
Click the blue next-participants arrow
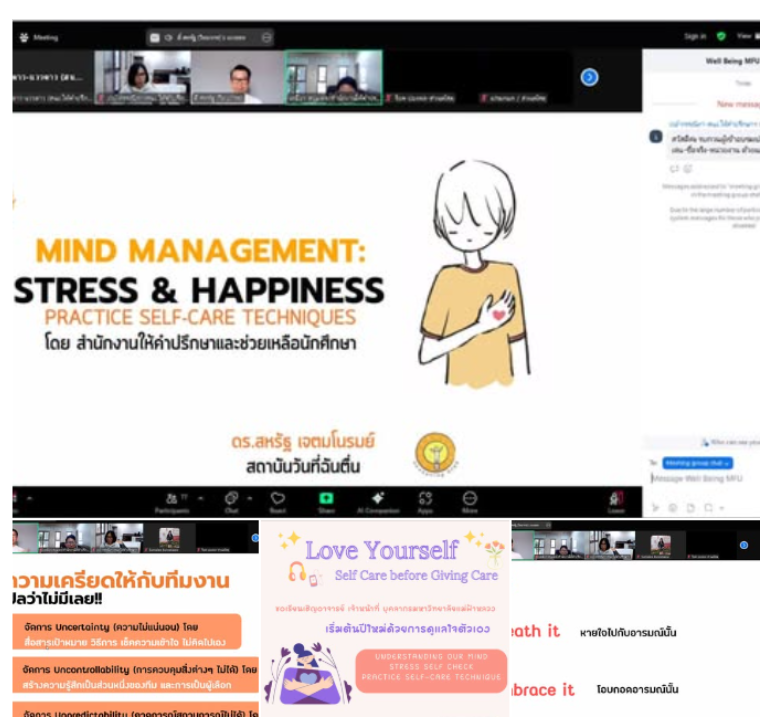pos(590,77)
